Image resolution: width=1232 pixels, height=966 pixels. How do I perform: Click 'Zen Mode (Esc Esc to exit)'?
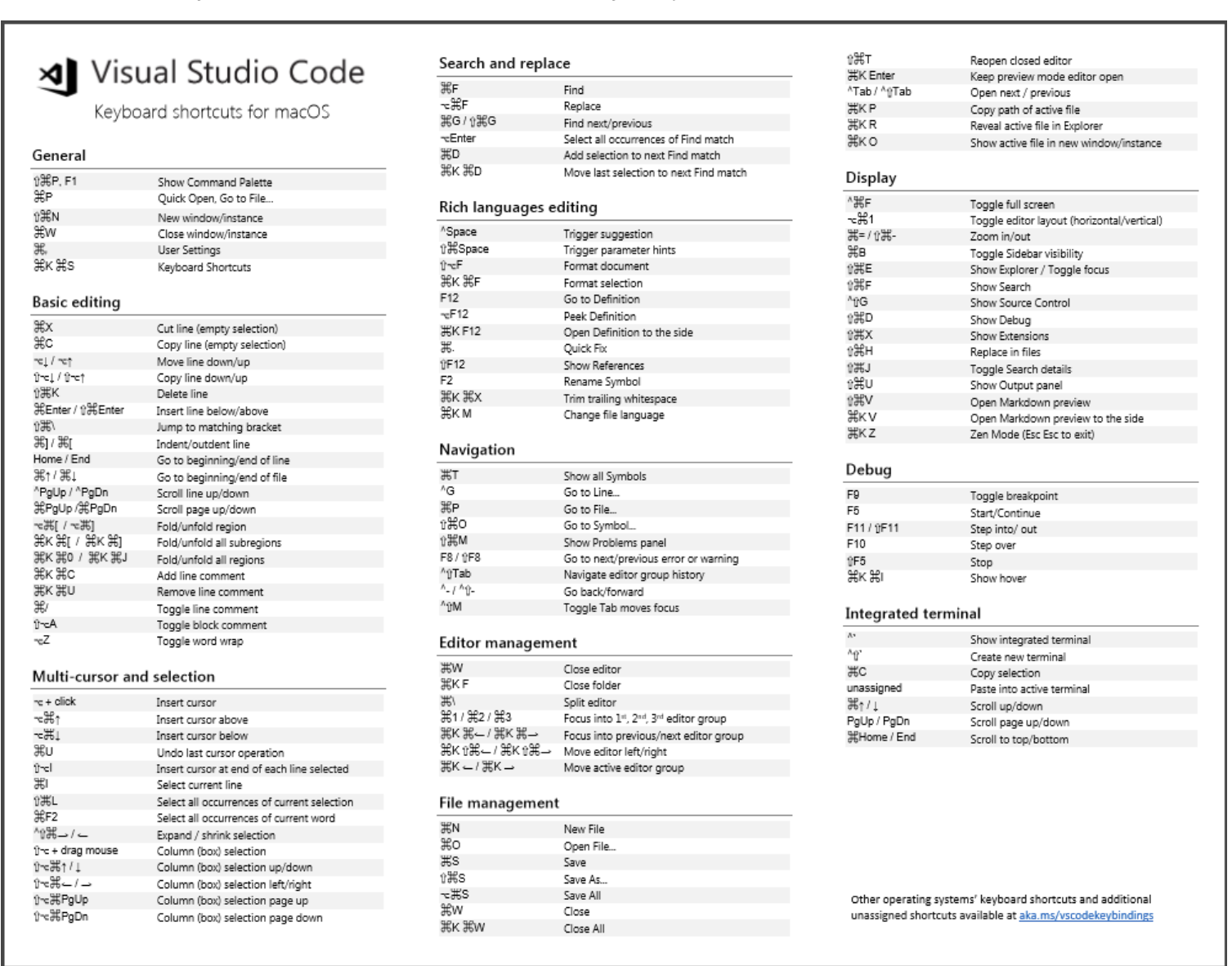click(1032, 435)
